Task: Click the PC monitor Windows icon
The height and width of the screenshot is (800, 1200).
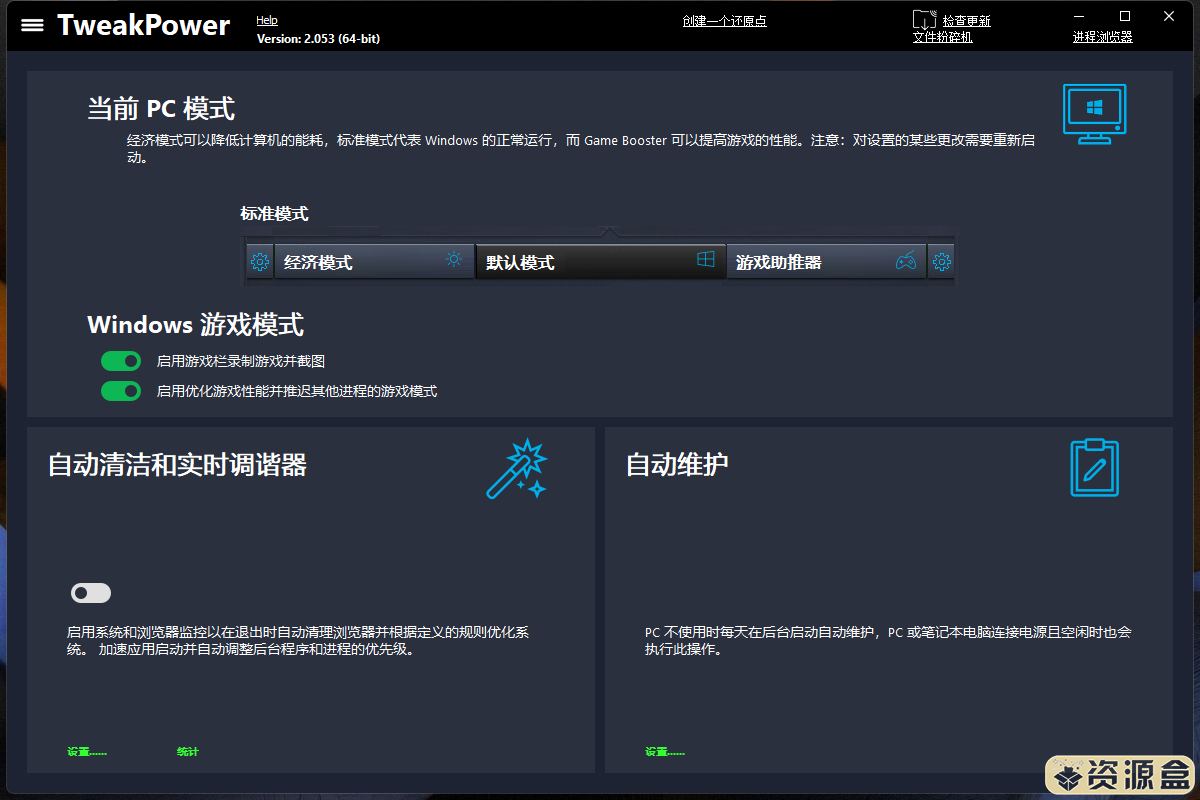Action: 1094,114
